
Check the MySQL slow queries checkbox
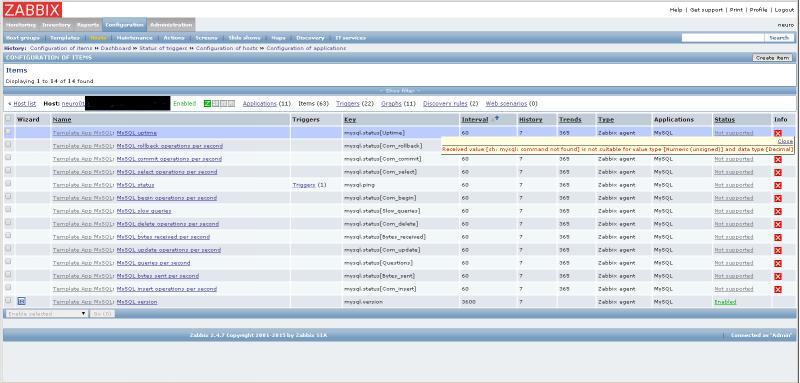[8, 210]
